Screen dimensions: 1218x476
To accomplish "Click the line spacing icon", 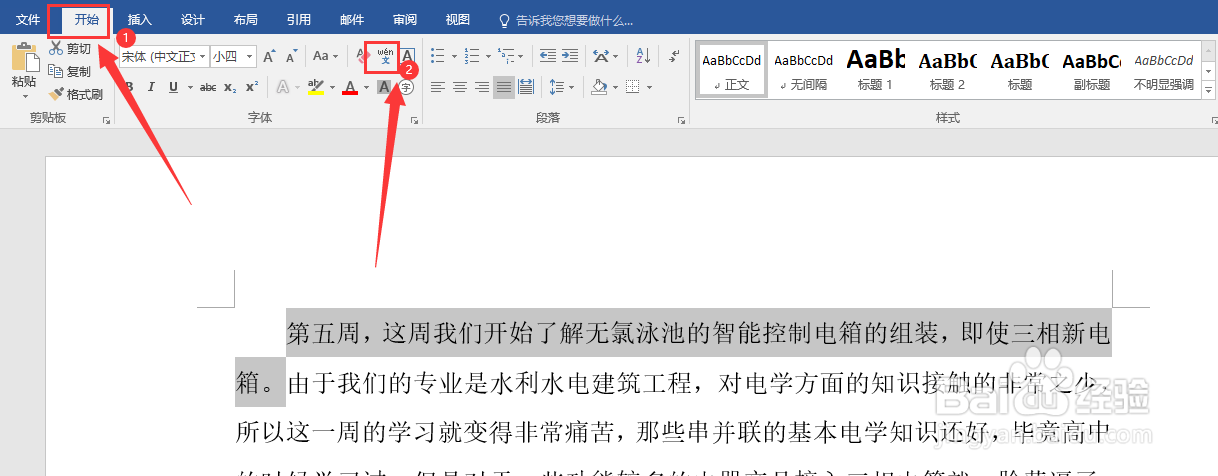I will [x=556, y=87].
